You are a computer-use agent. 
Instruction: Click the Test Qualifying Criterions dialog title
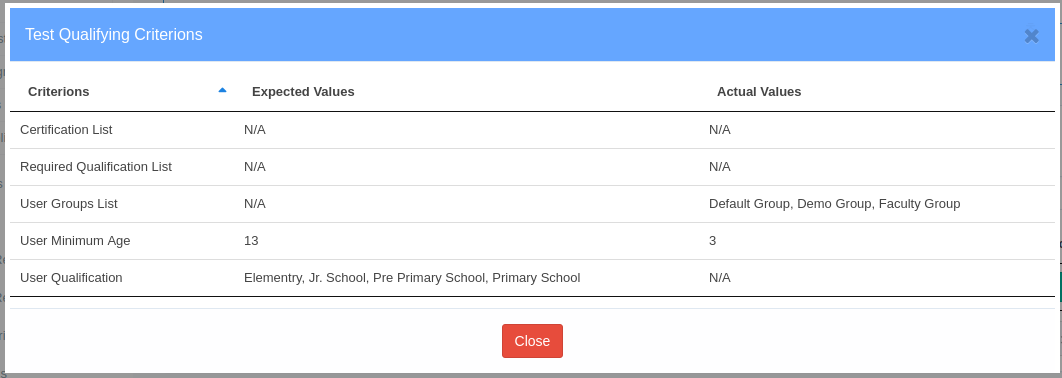click(114, 35)
